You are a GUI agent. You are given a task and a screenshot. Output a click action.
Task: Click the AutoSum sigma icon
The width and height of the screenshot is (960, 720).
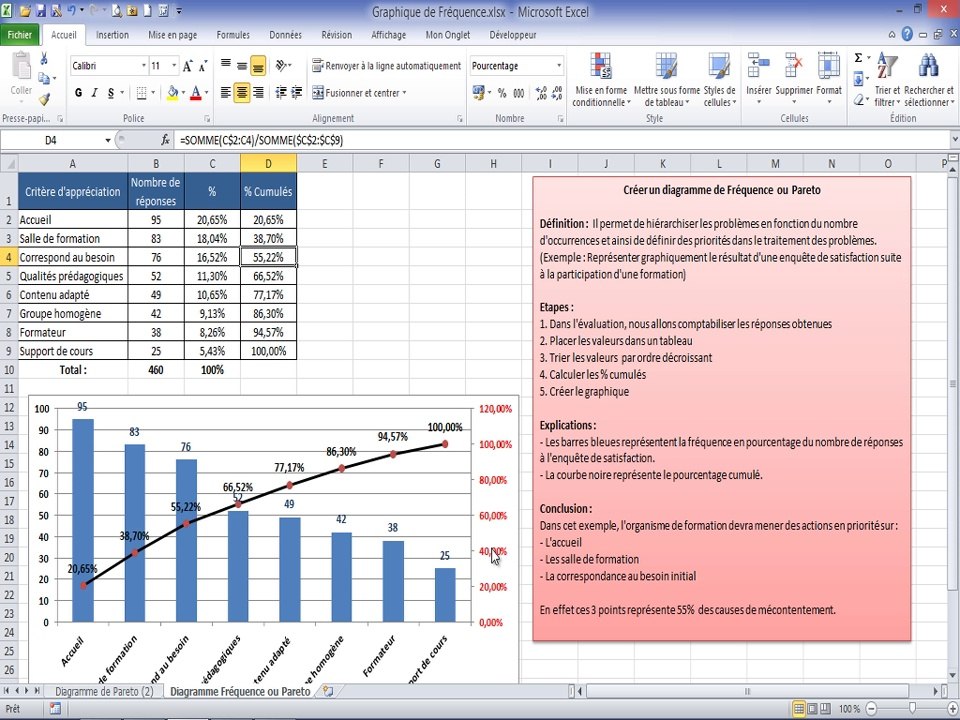point(858,58)
